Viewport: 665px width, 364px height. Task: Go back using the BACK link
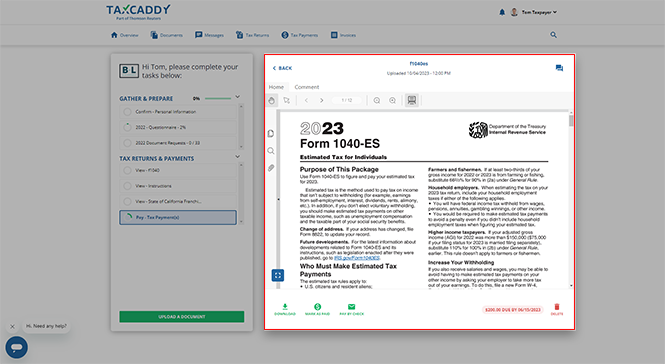tap(282, 68)
